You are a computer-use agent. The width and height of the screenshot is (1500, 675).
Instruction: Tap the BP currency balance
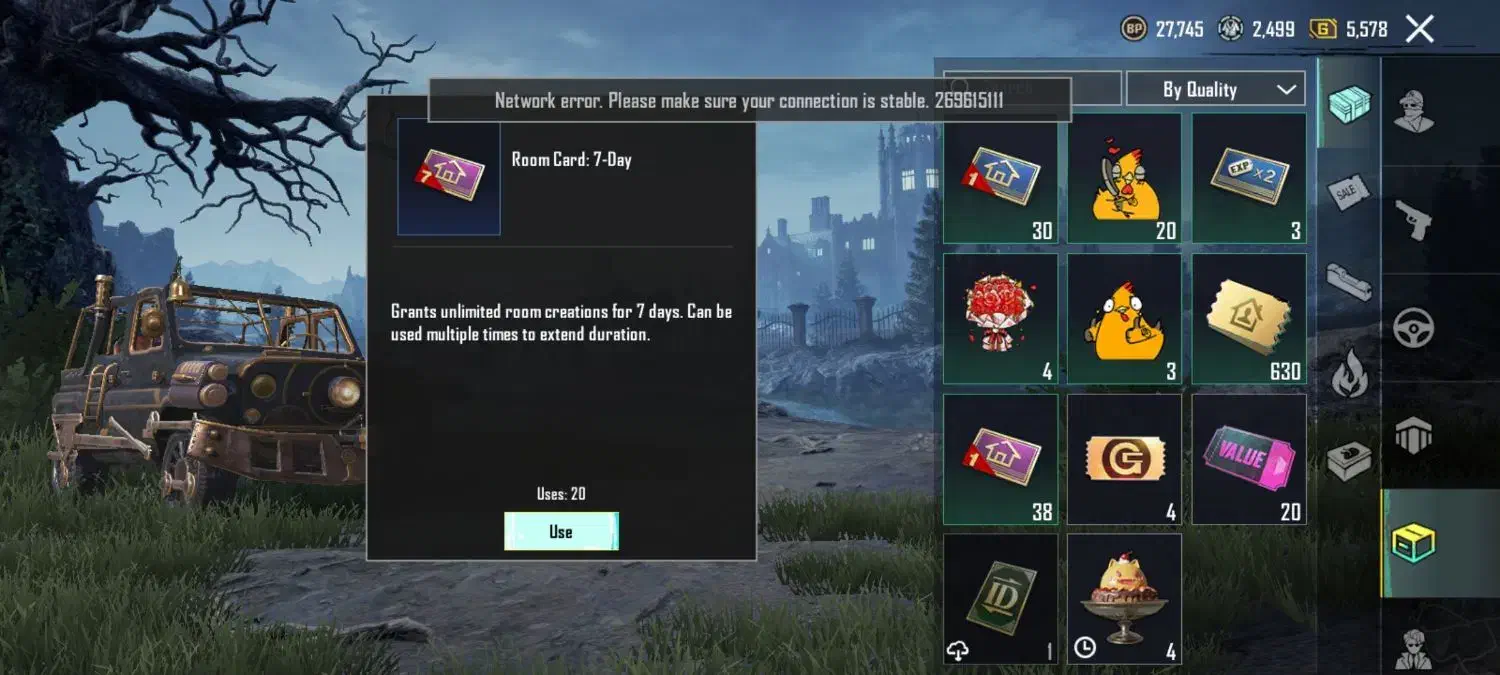1161,29
